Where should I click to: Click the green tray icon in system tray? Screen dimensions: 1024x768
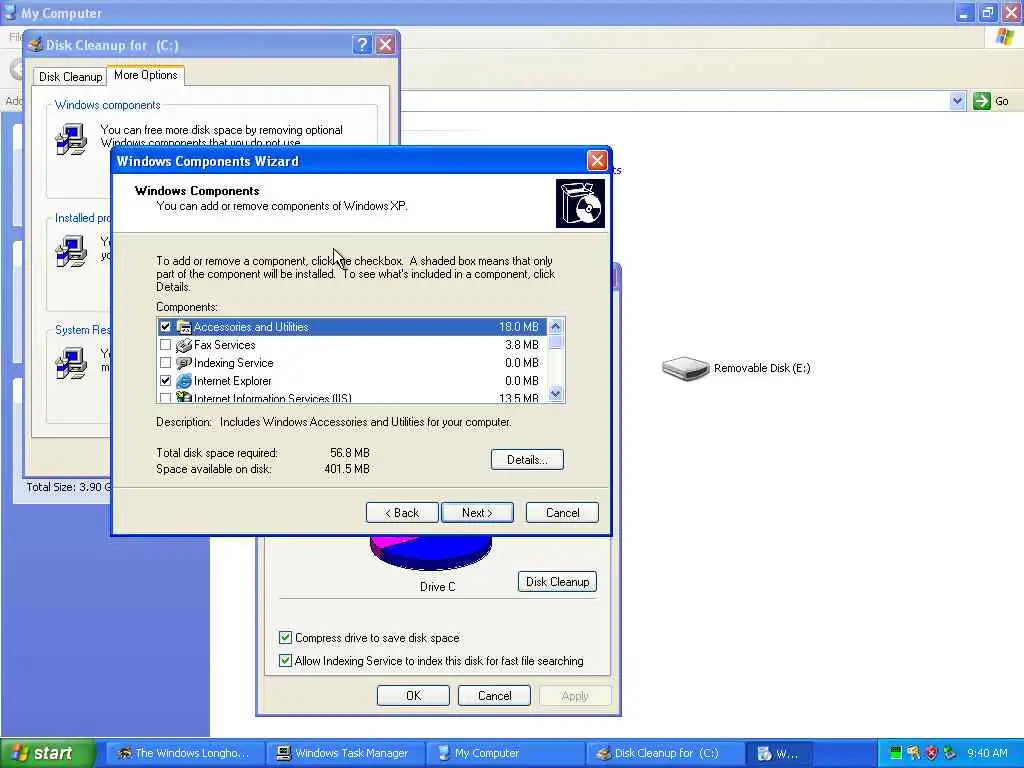[896, 753]
